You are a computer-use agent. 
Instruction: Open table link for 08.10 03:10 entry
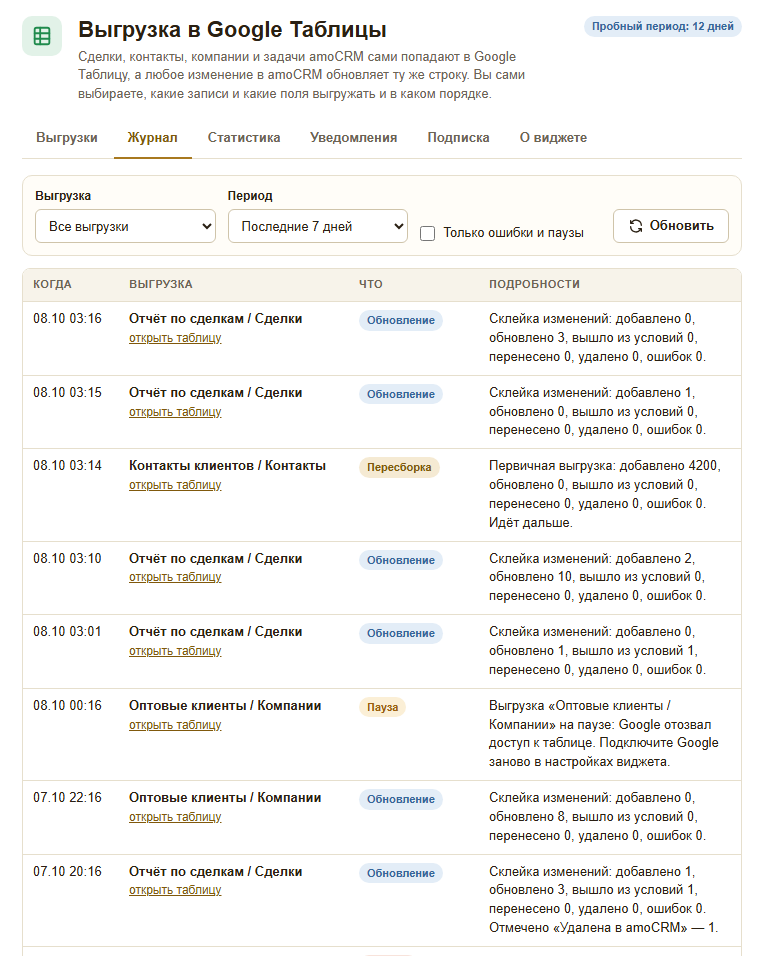coord(175,577)
